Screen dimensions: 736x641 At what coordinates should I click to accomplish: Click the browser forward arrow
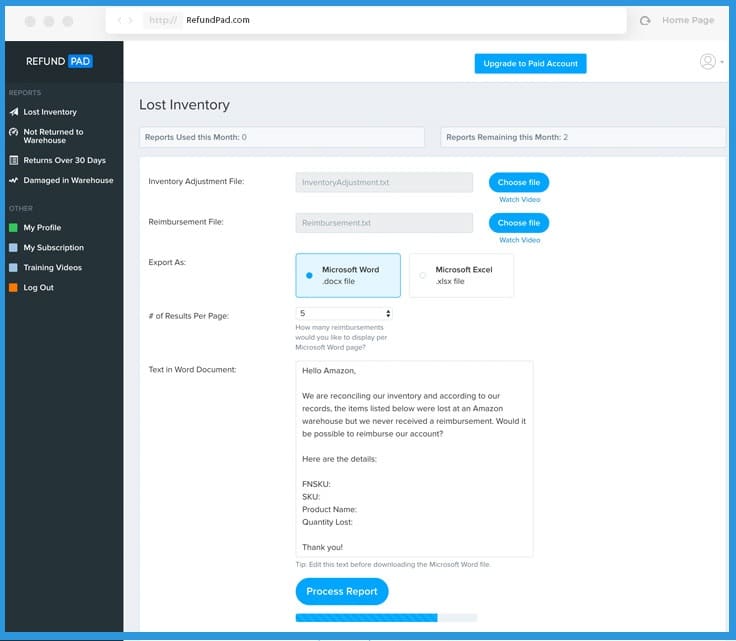tap(130, 20)
